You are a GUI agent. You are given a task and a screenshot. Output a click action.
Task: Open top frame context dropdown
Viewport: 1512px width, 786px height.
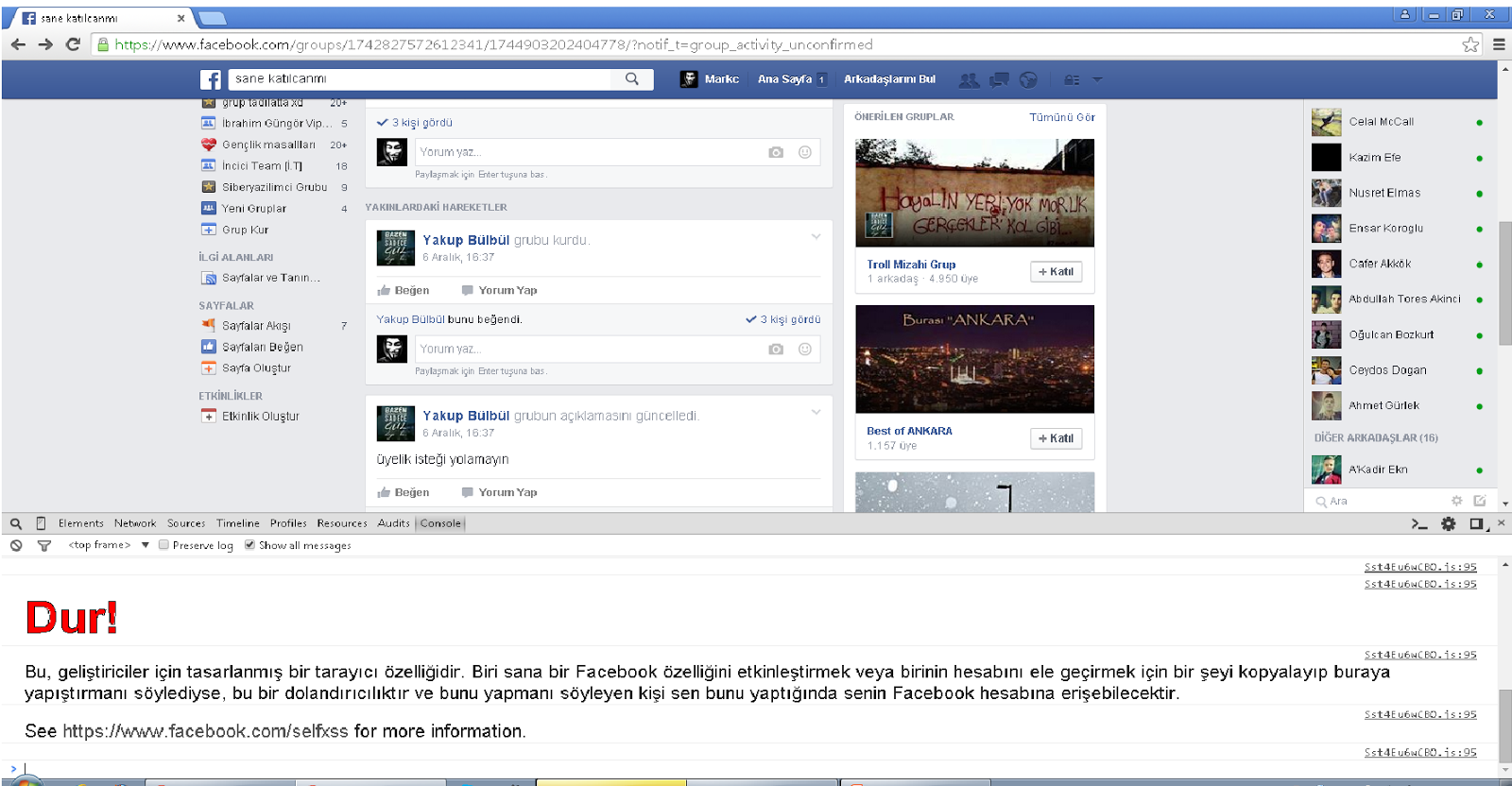coord(108,545)
